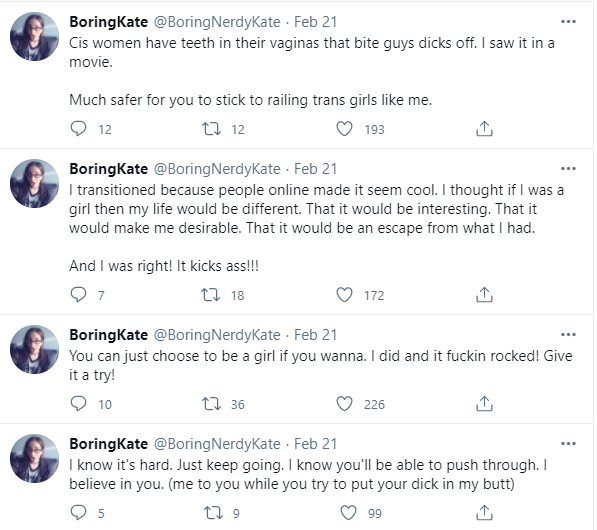Like the tweet with 172 likes
The image size is (597, 530).
coord(344,295)
